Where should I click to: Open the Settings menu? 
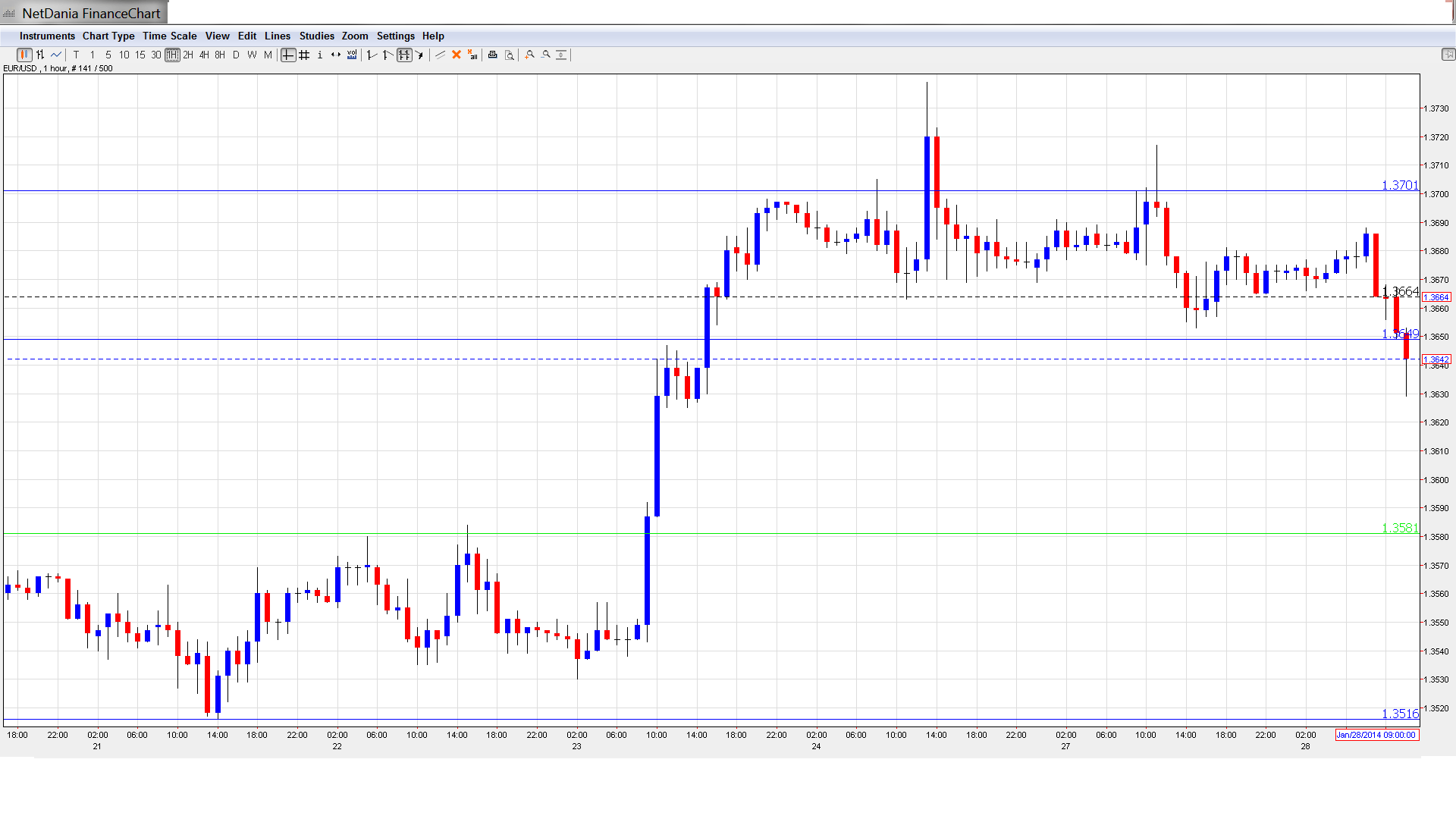[x=395, y=36]
